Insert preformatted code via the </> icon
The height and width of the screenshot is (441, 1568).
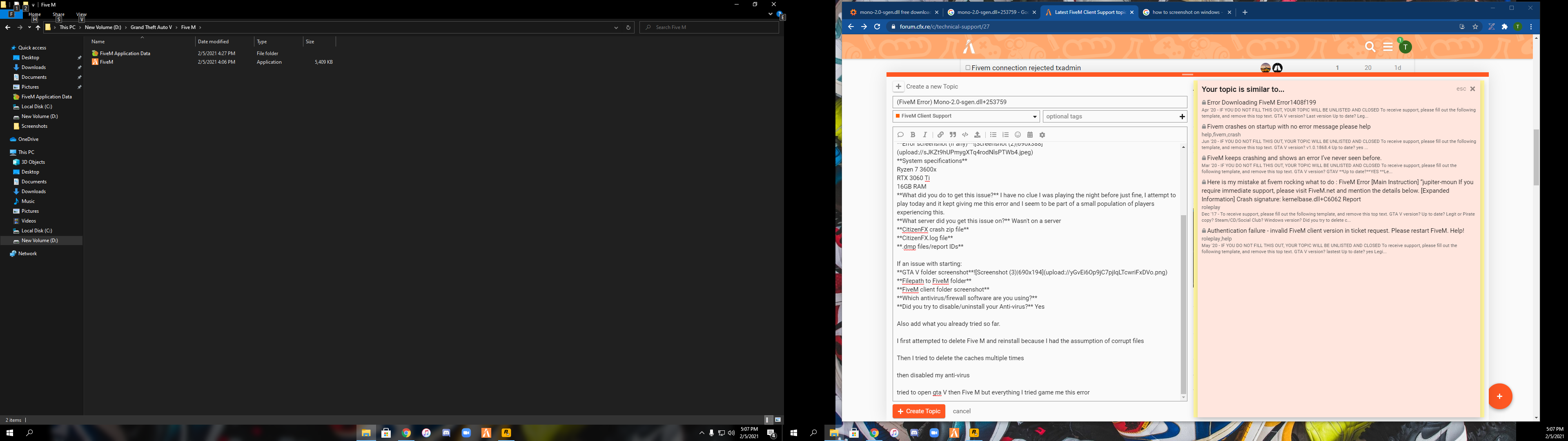click(x=965, y=135)
